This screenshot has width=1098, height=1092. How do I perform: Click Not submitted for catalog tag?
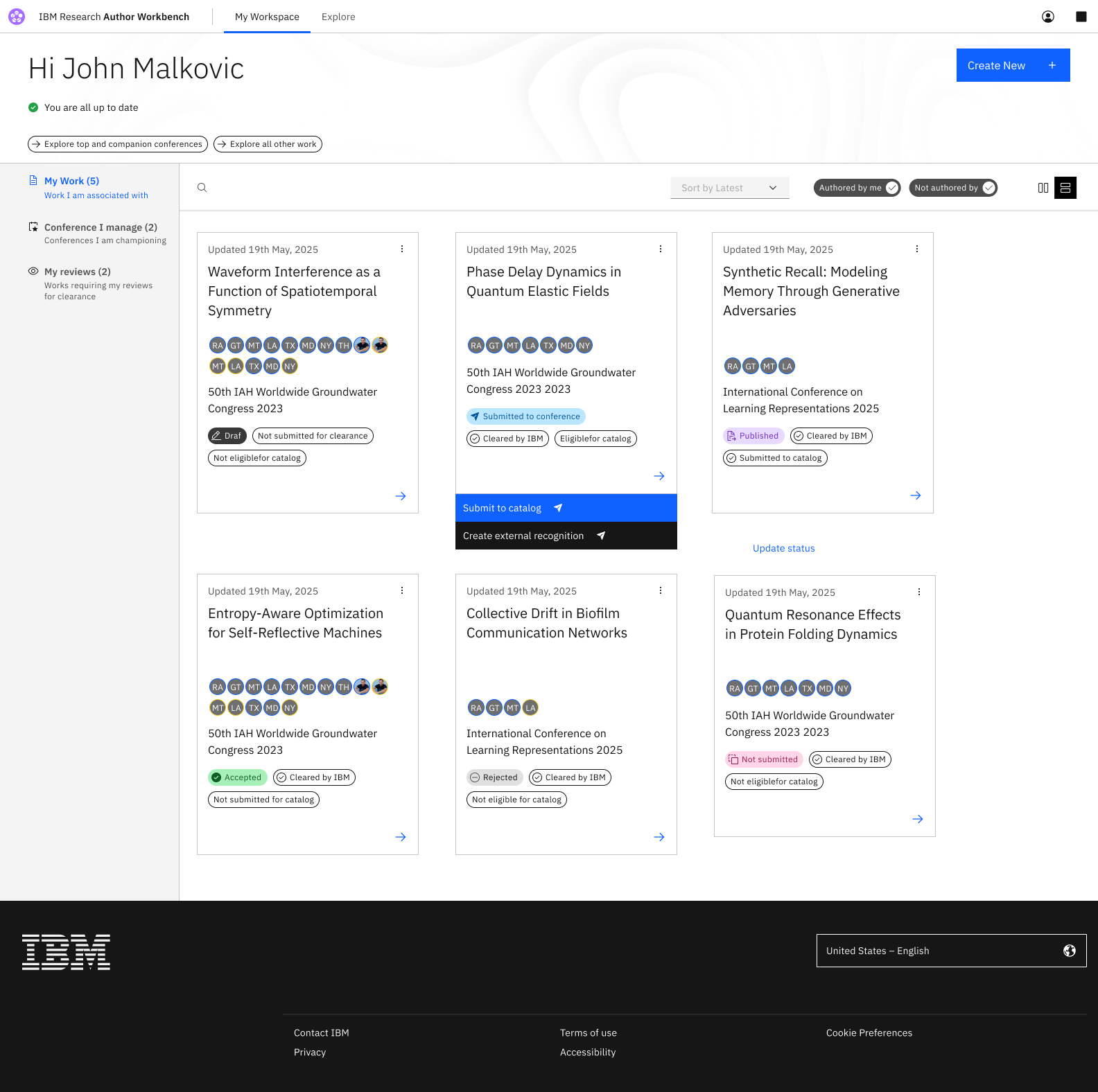pos(263,800)
